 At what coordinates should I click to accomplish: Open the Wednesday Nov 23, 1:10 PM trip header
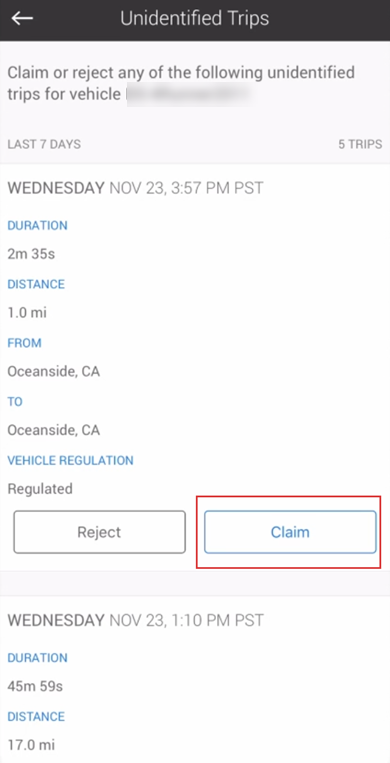pos(135,620)
